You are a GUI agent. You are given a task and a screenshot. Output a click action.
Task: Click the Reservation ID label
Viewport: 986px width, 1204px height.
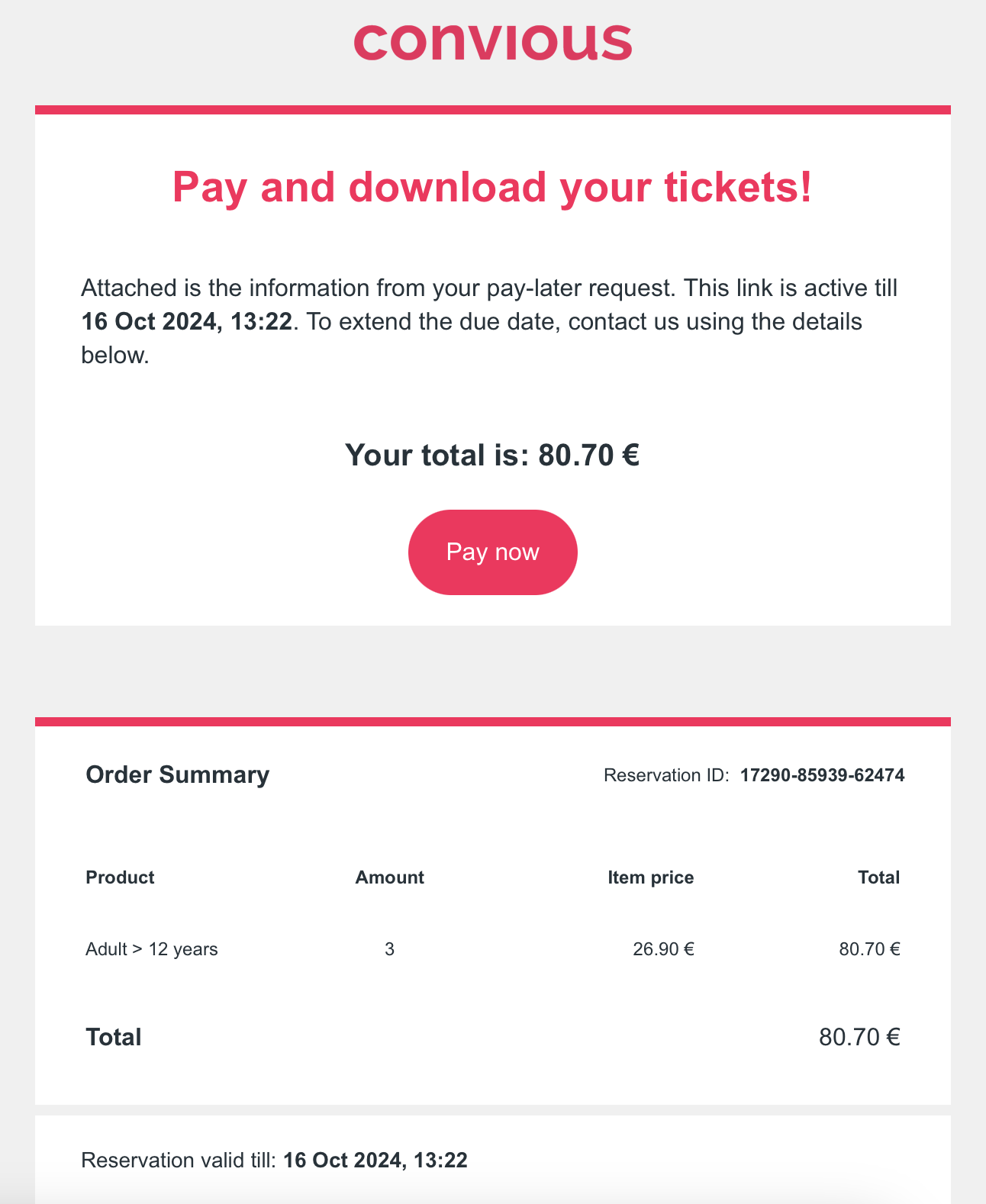[666, 775]
